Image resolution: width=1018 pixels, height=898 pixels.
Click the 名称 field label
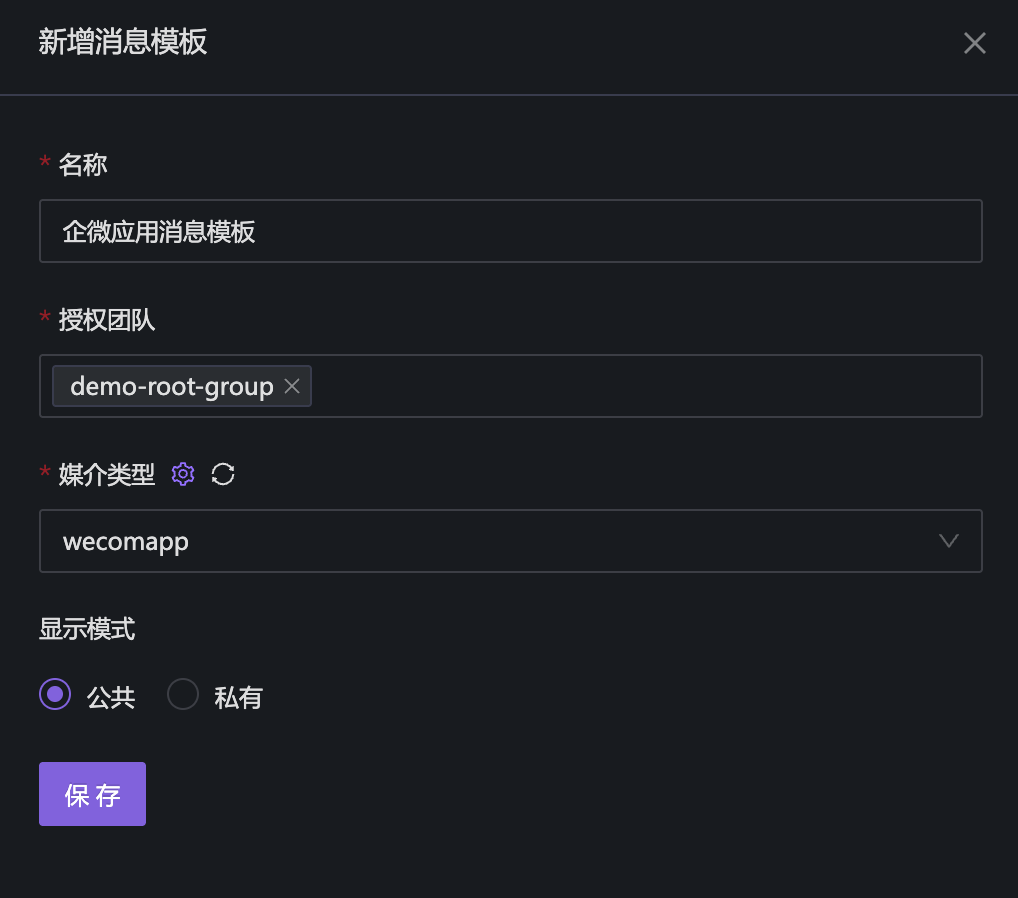tap(83, 165)
